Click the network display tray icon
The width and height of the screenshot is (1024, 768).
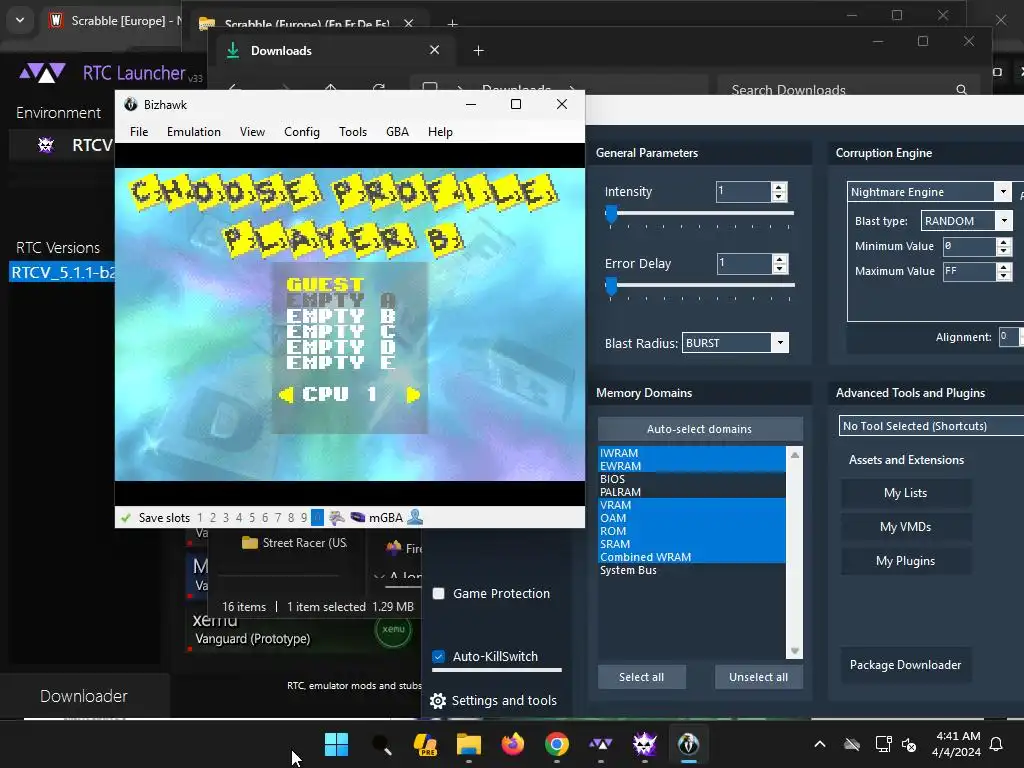[883, 744]
